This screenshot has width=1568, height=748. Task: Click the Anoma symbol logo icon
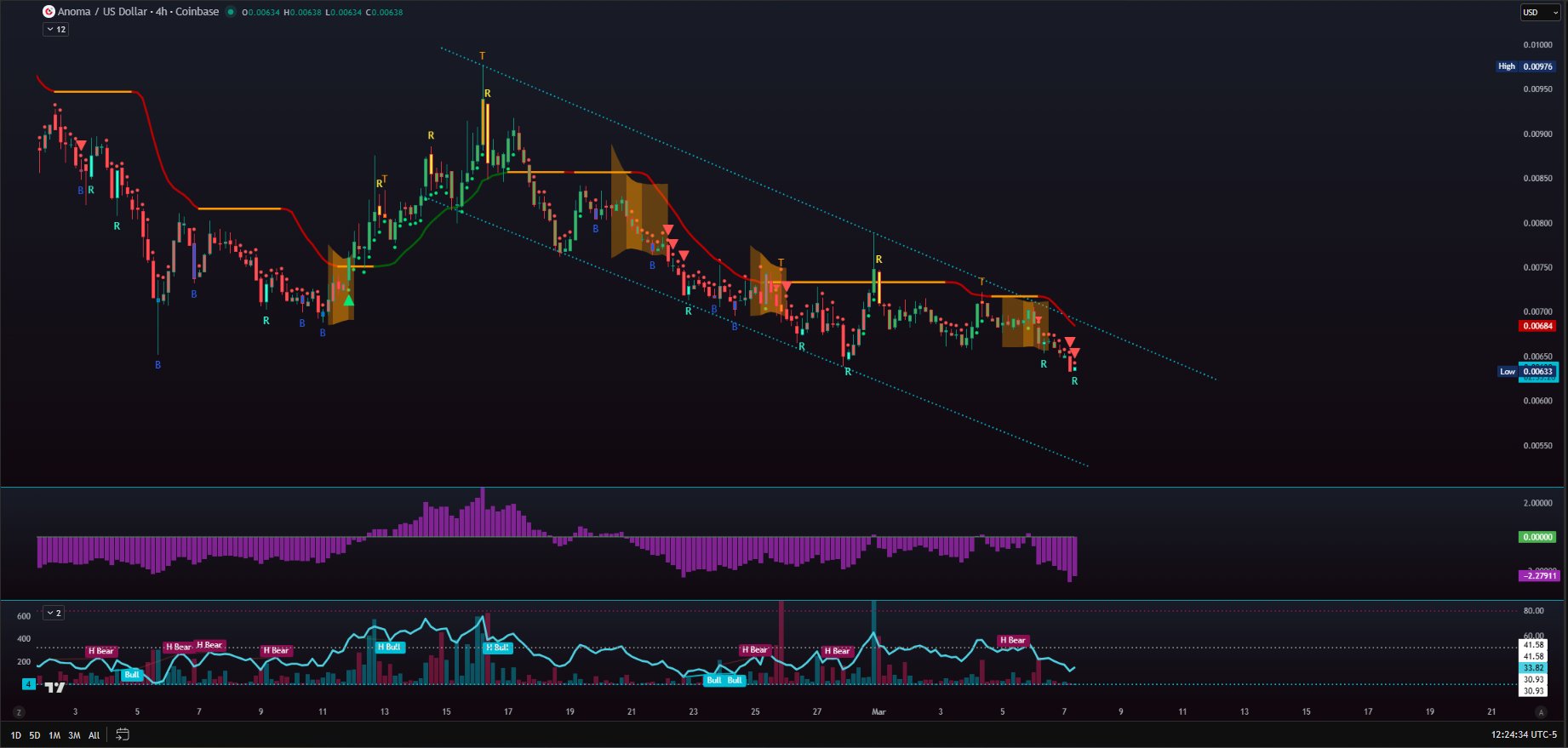pyautogui.click(x=49, y=12)
